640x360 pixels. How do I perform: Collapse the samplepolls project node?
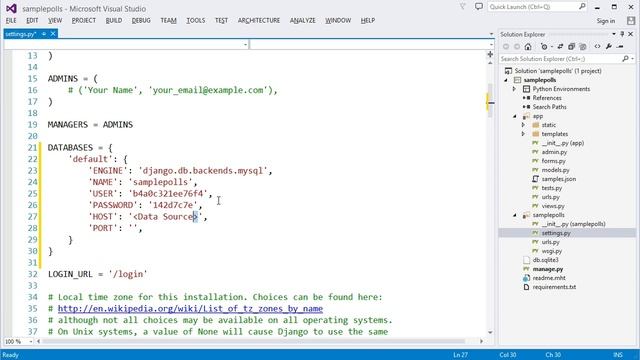coord(506,80)
